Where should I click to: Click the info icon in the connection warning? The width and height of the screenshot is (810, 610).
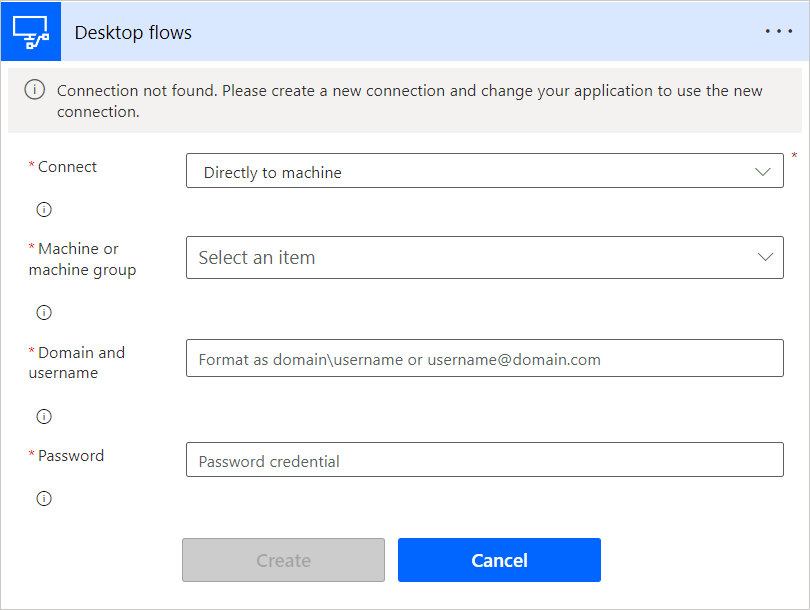(35, 90)
